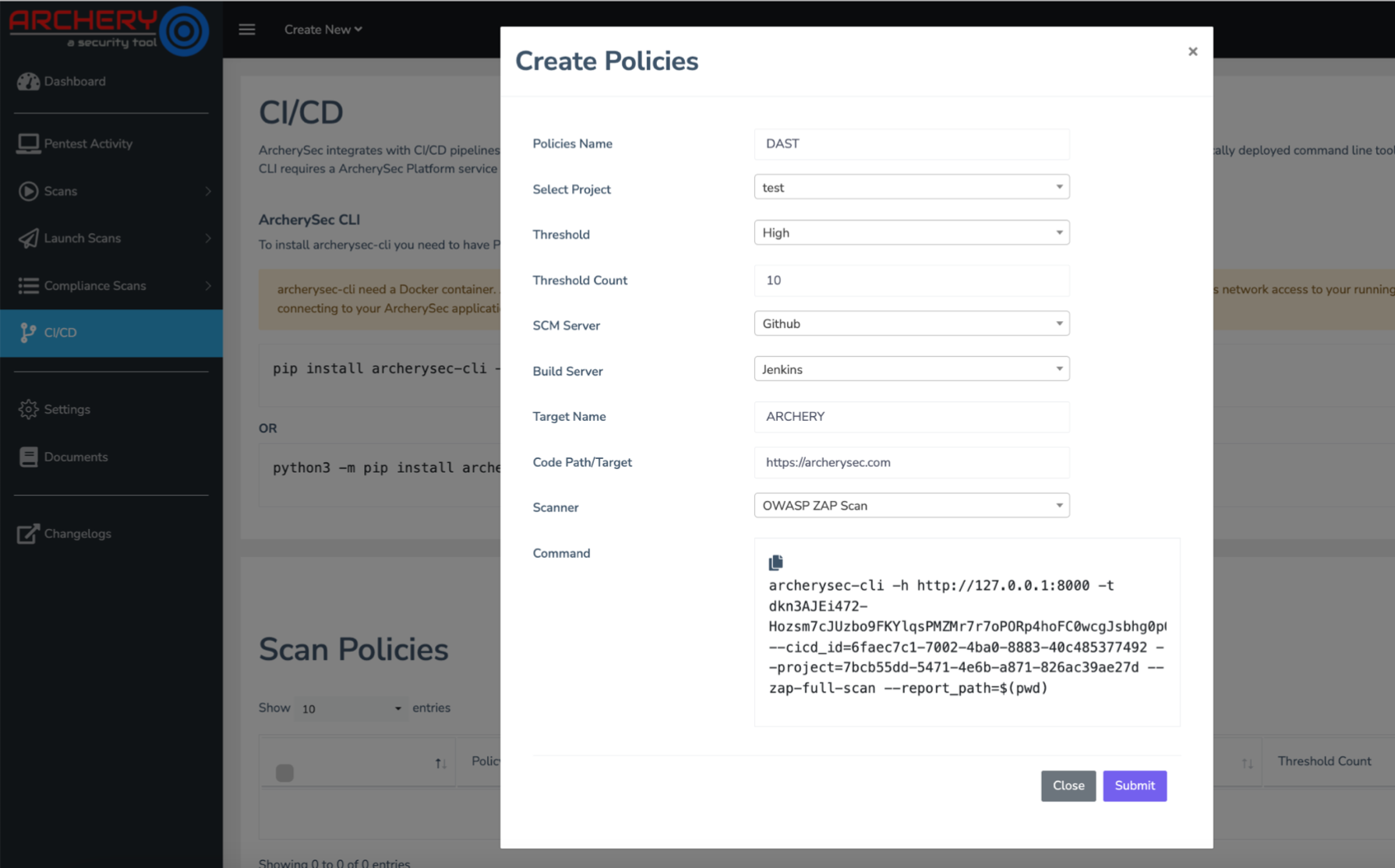Open Changelogs in the sidebar
This screenshot has width=1395, height=868.
click(111, 534)
